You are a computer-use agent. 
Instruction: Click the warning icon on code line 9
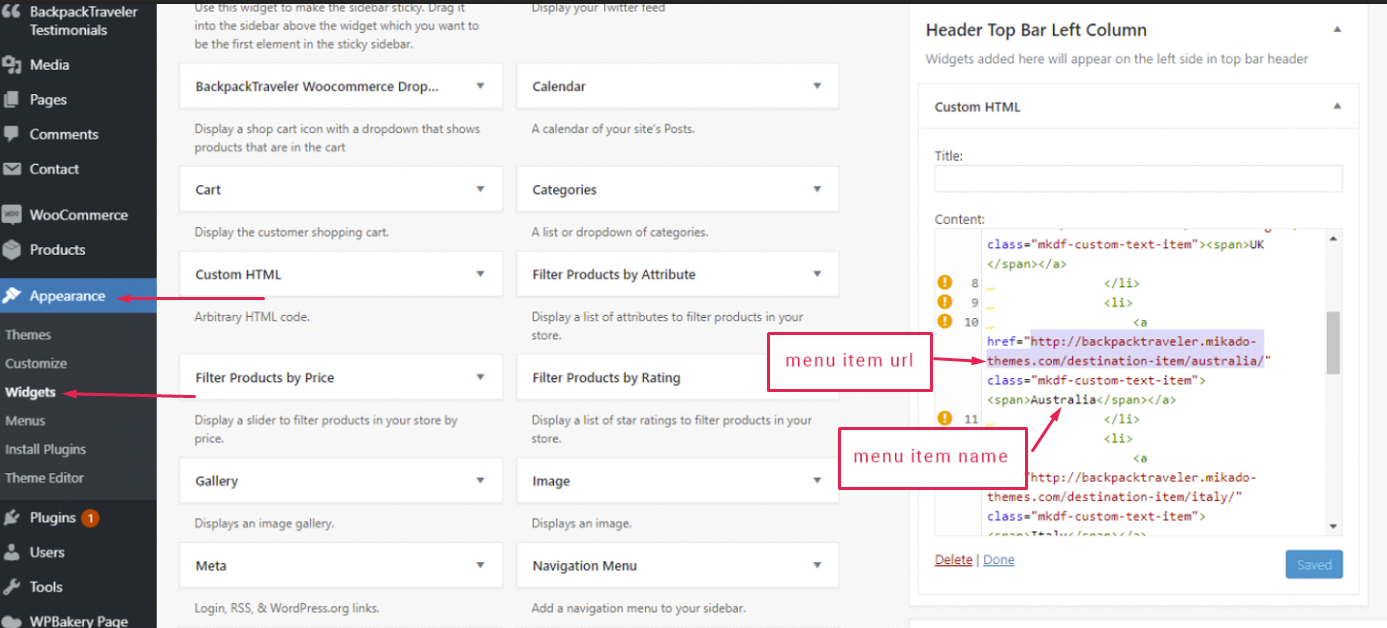[x=944, y=302]
